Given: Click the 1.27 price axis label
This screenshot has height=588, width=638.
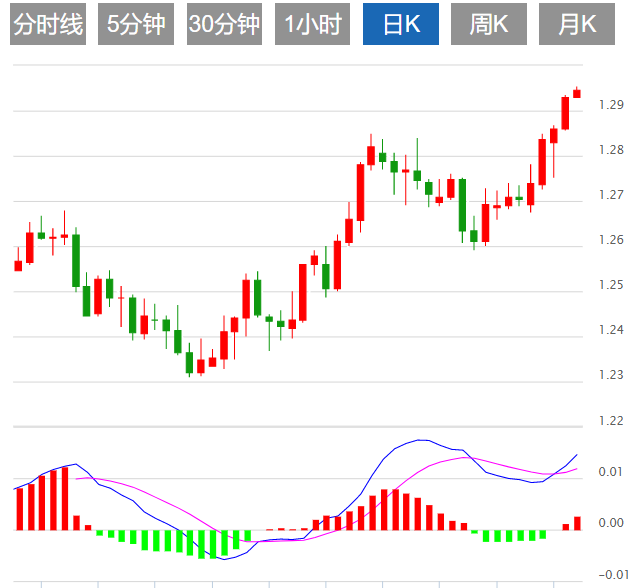Looking at the screenshot, I should (x=611, y=195).
